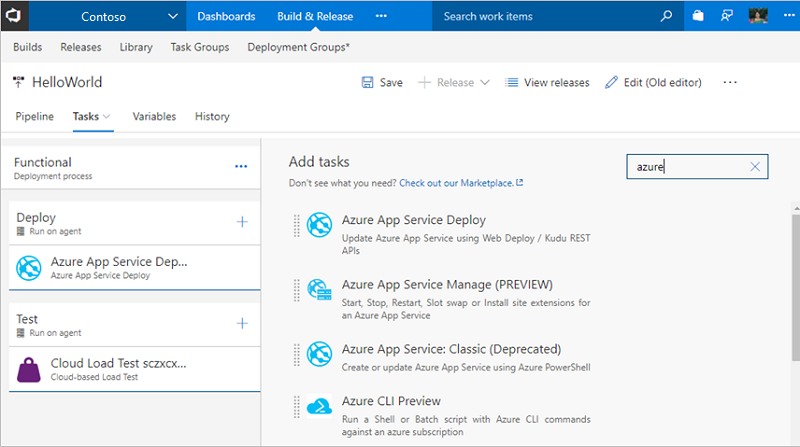Open the Build & Release hub
The height and width of the screenshot is (447, 800).
[x=315, y=16]
